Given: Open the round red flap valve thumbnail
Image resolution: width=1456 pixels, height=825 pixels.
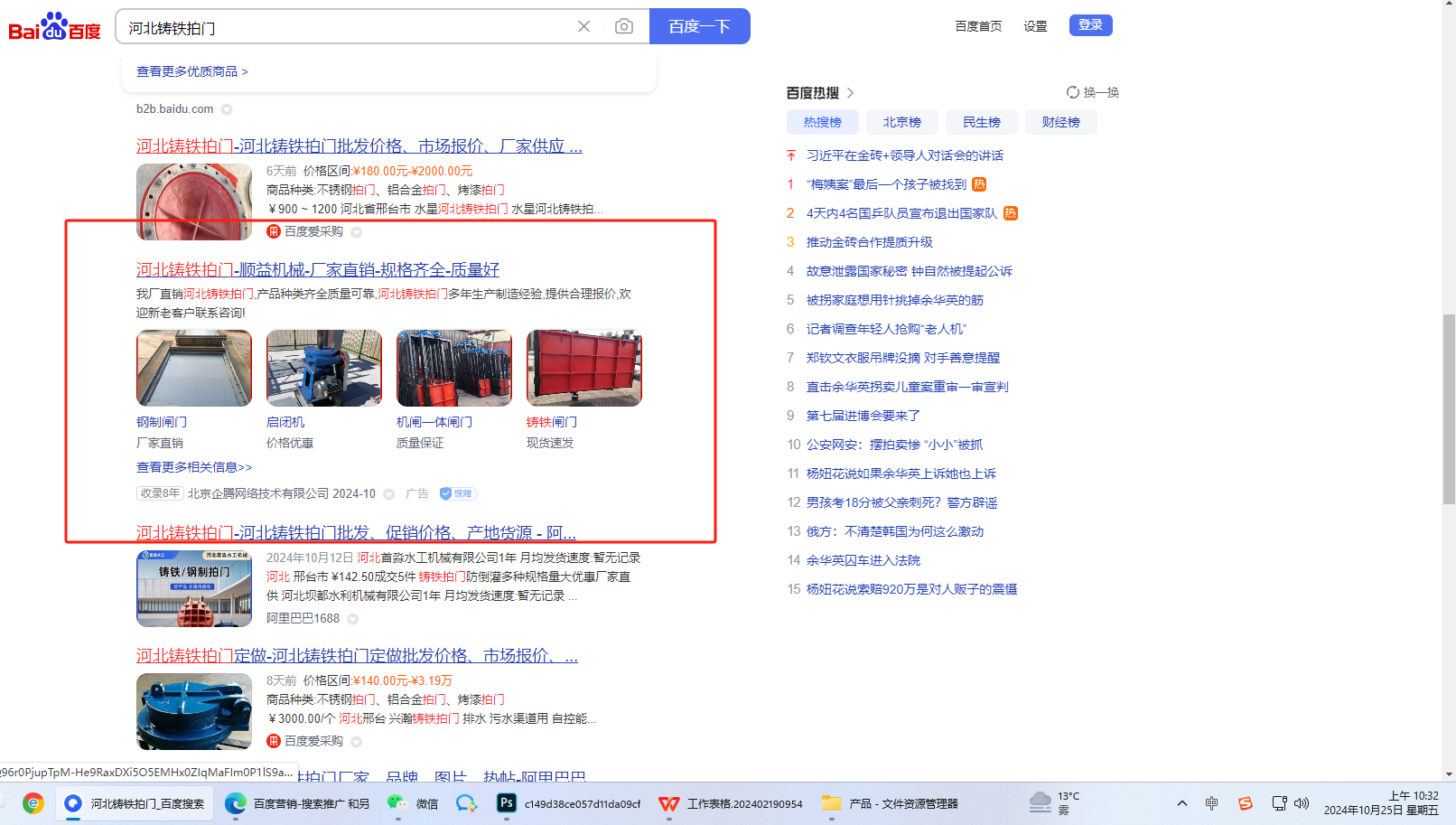Looking at the screenshot, I should coord(194,202).
